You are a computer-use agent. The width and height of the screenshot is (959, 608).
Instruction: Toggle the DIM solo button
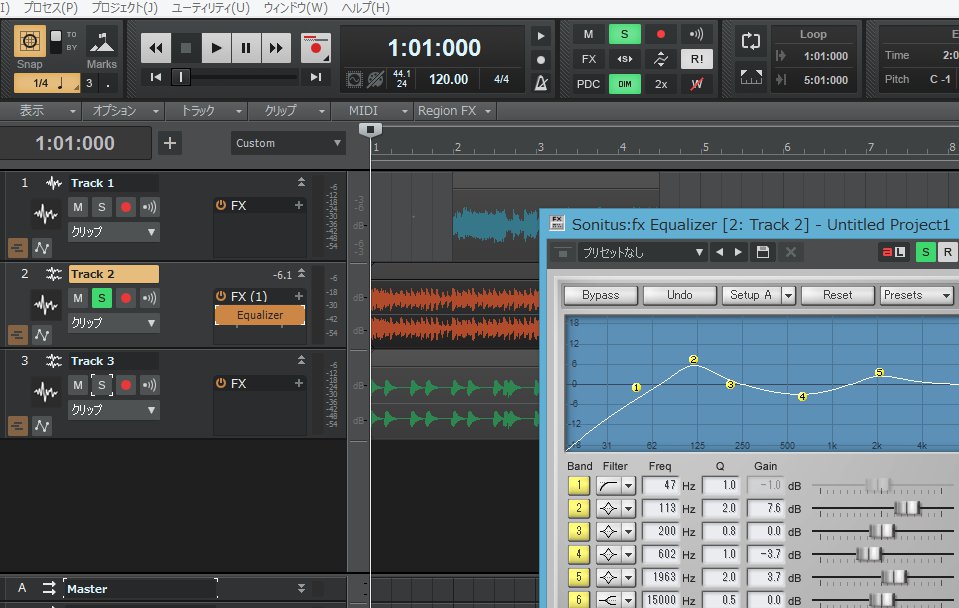624,84
